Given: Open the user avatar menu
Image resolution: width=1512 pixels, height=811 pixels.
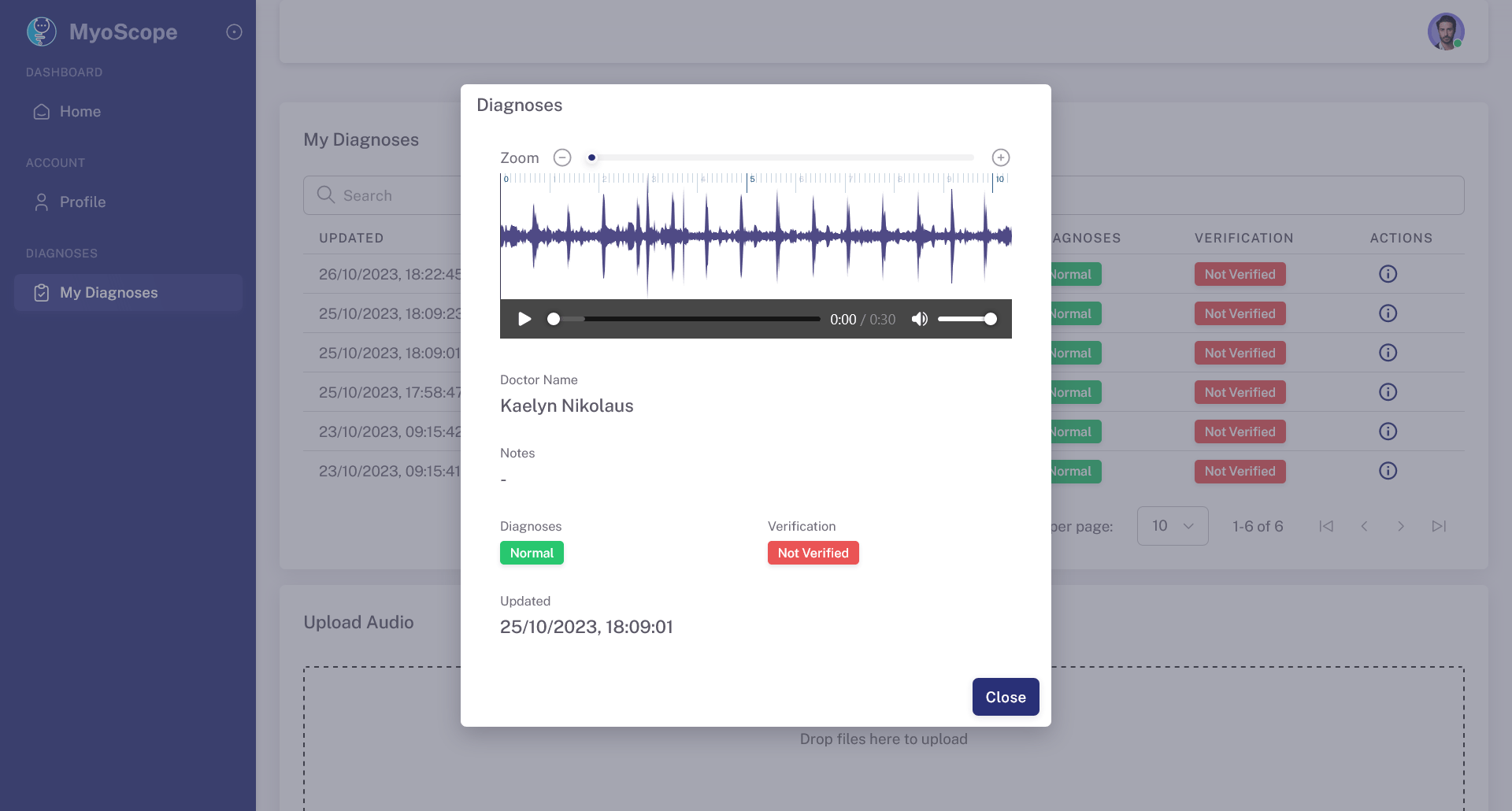Looking at the screenshot, I should (x=1446, y=31).
